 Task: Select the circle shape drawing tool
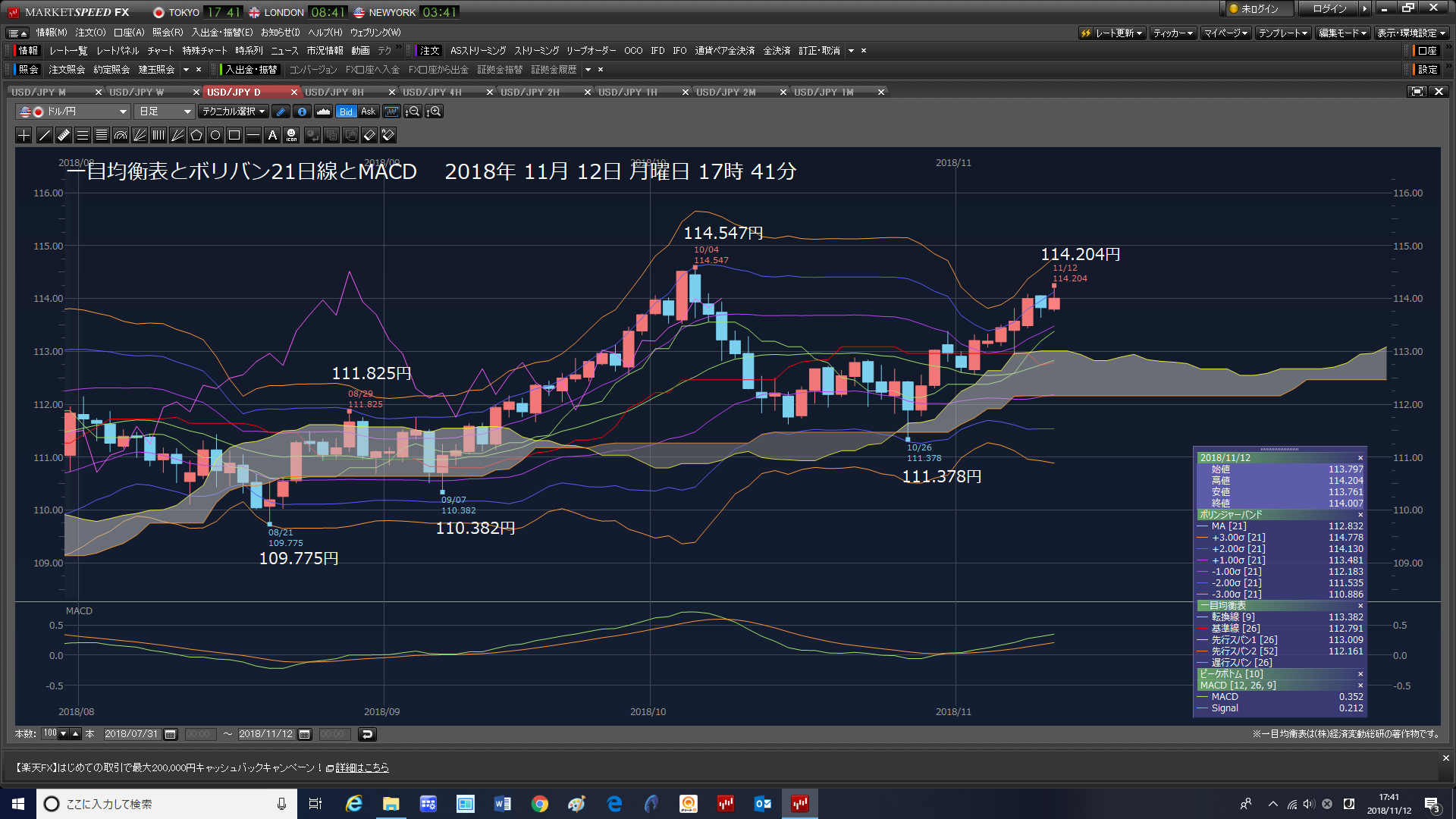(x=215, y=135)
